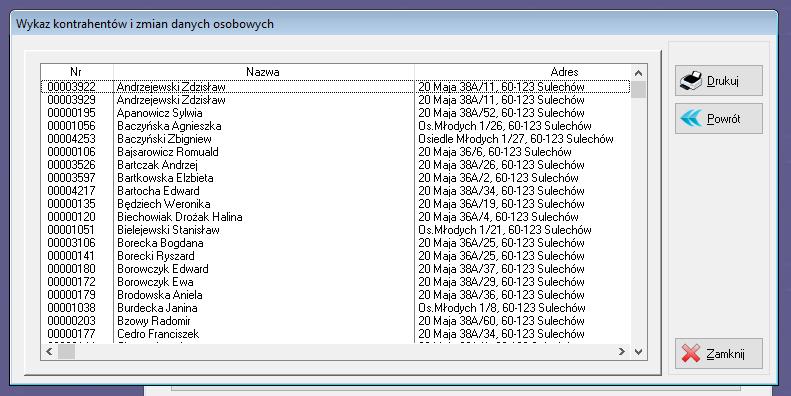Select the Cedro Franciszek row
This screenshot has height=396, width=791.
[336, 334]
